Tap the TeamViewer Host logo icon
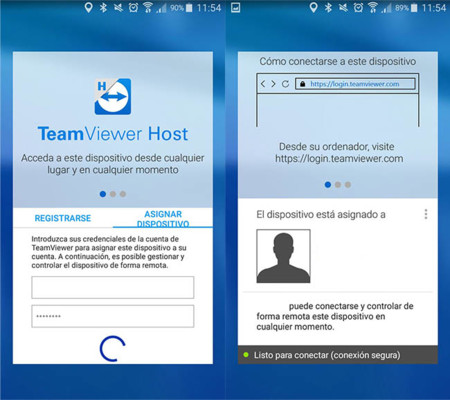The image size is (450, 400). (x=113, y=96)
